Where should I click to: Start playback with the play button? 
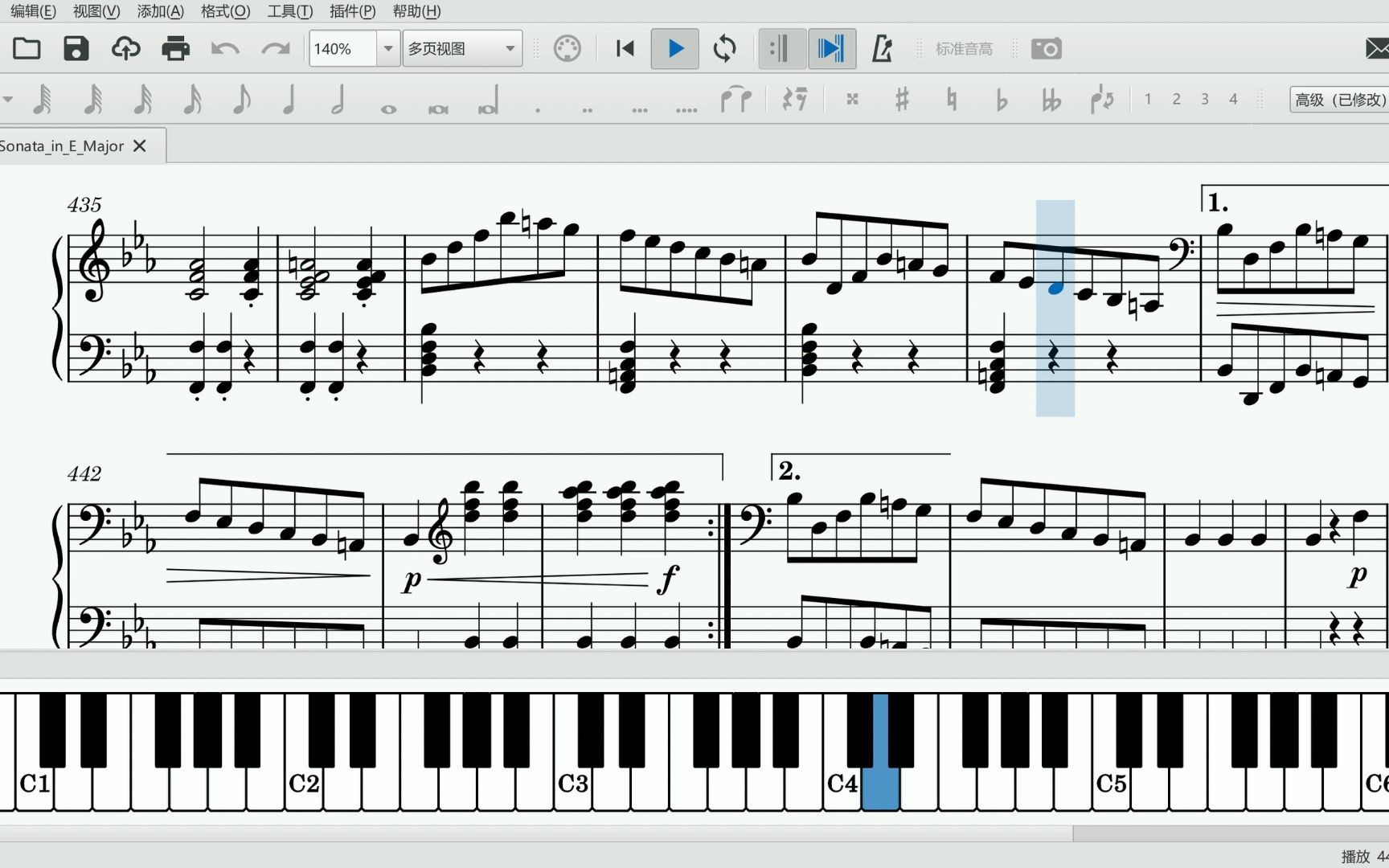point(675,49)
